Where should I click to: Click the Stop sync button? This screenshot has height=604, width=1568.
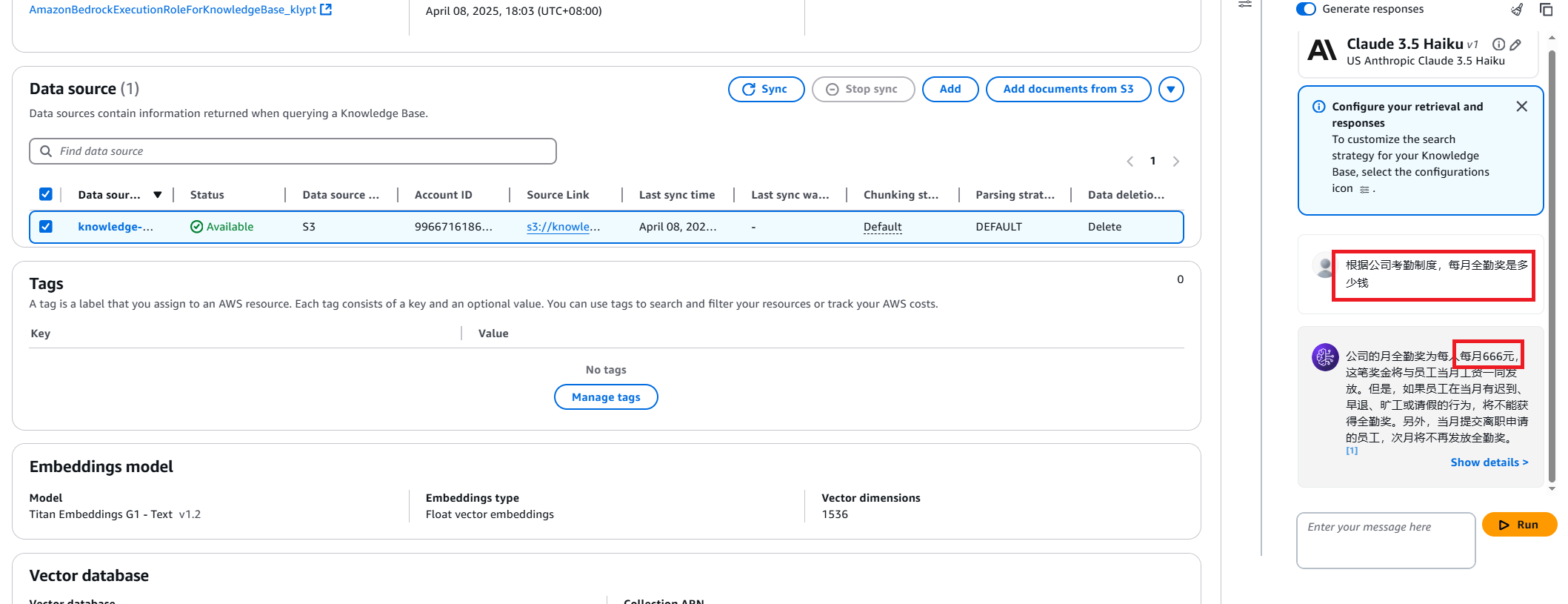[x=863, y=90]
